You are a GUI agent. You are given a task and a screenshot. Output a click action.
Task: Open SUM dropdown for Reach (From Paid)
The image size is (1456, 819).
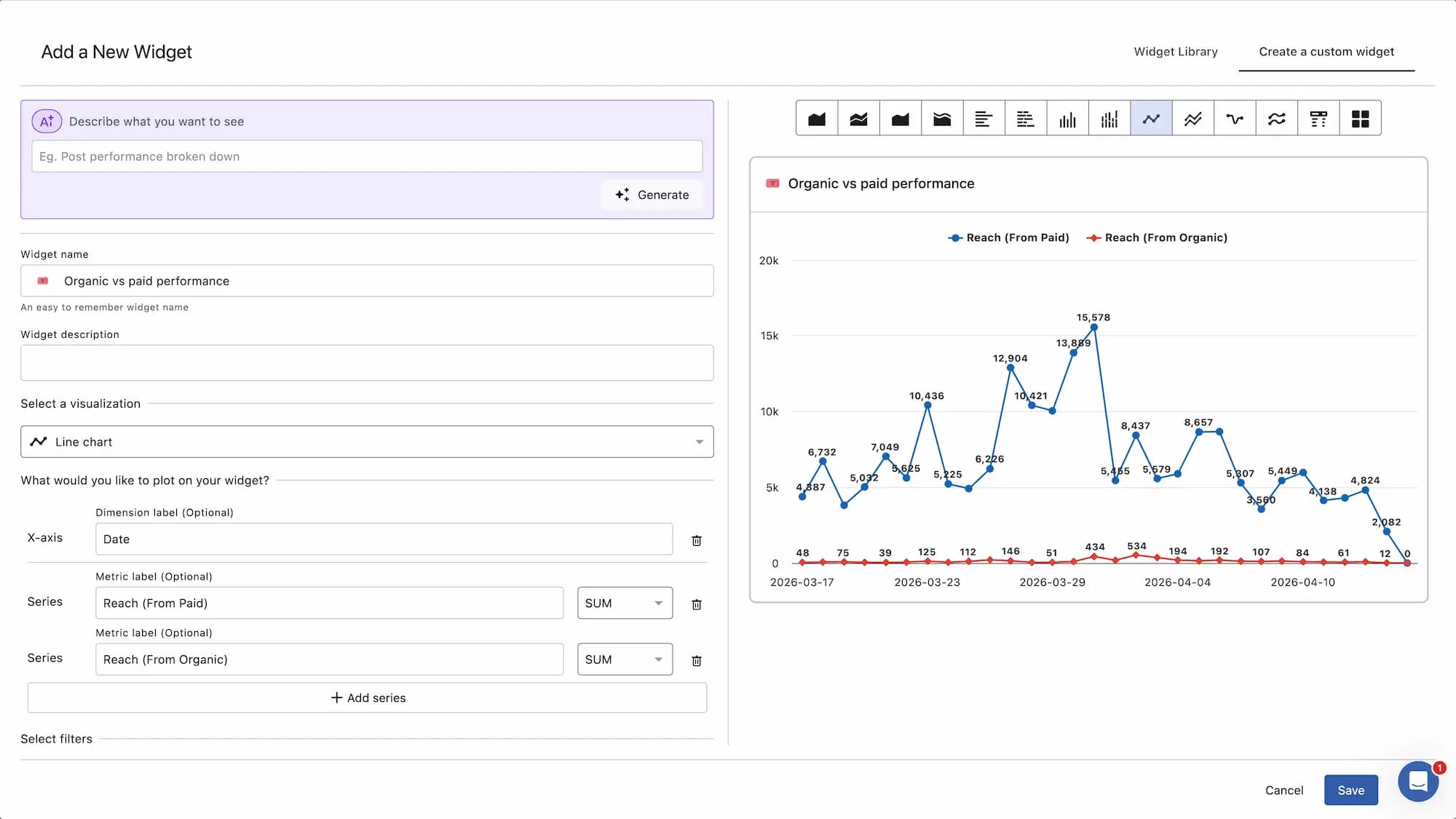(625, 604)
